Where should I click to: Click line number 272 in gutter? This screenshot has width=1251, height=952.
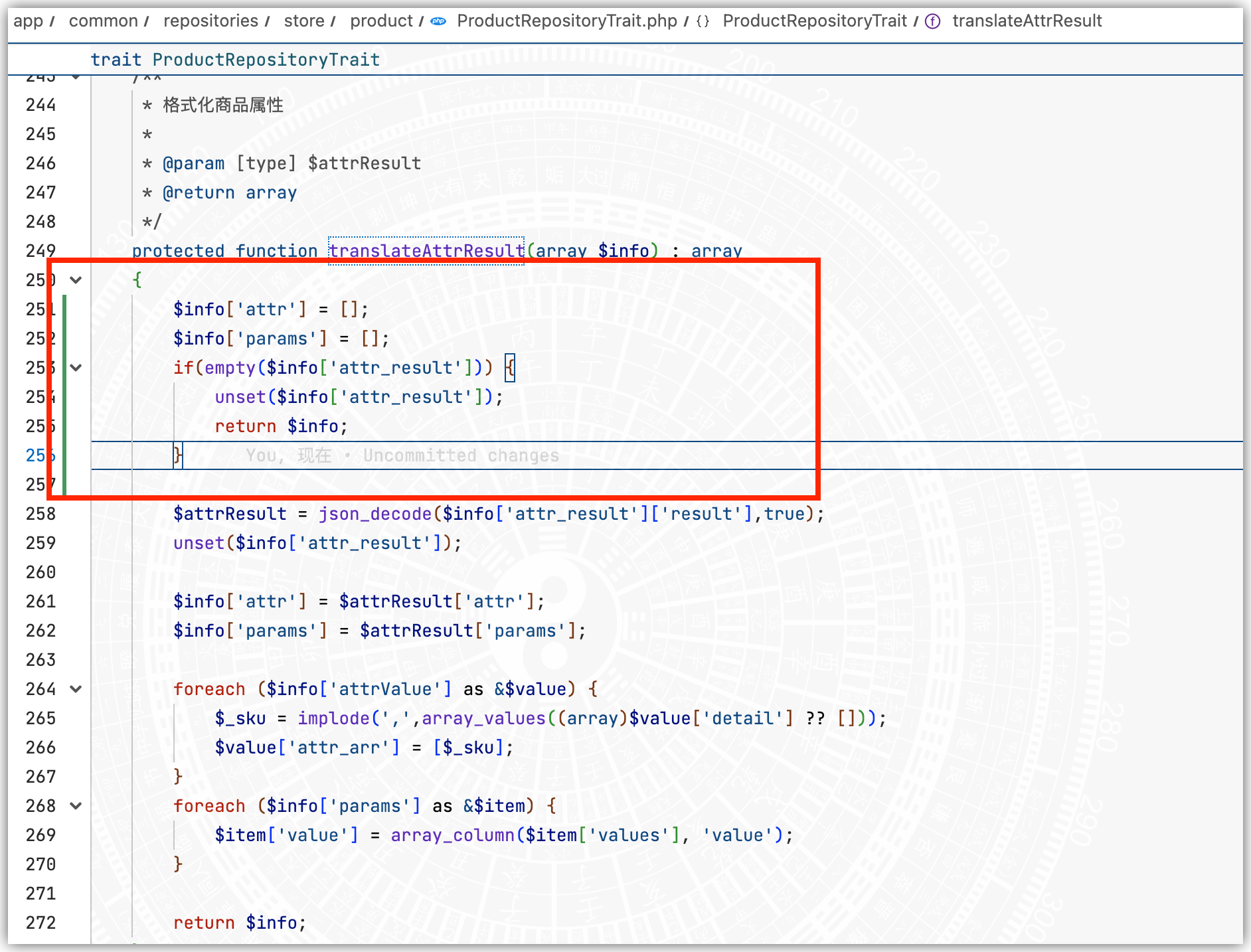[x=41, y=923]
